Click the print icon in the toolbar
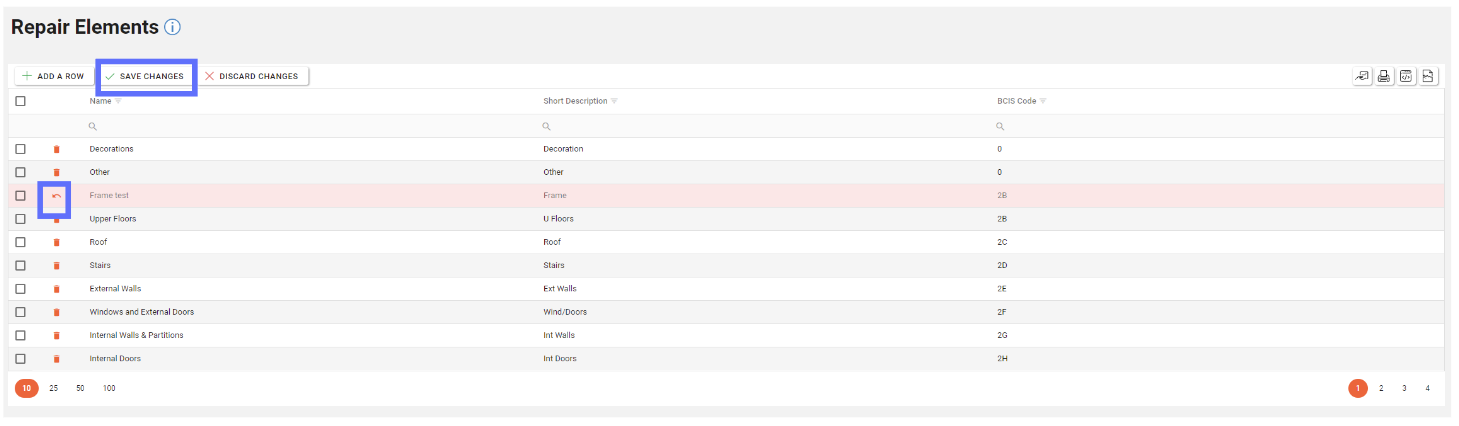 1384,76
